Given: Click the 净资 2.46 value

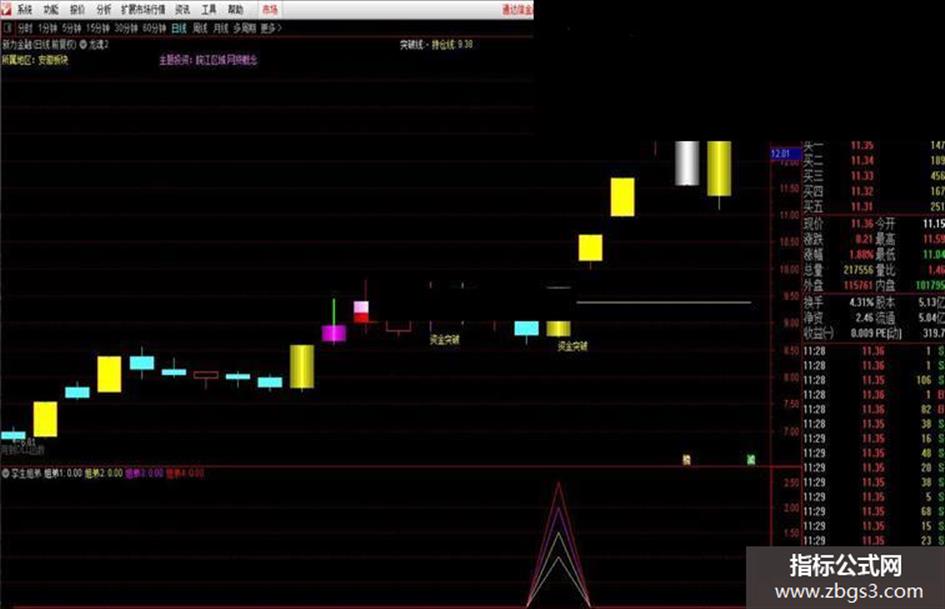Looking at the screenshot, I should tap(864, 317).
